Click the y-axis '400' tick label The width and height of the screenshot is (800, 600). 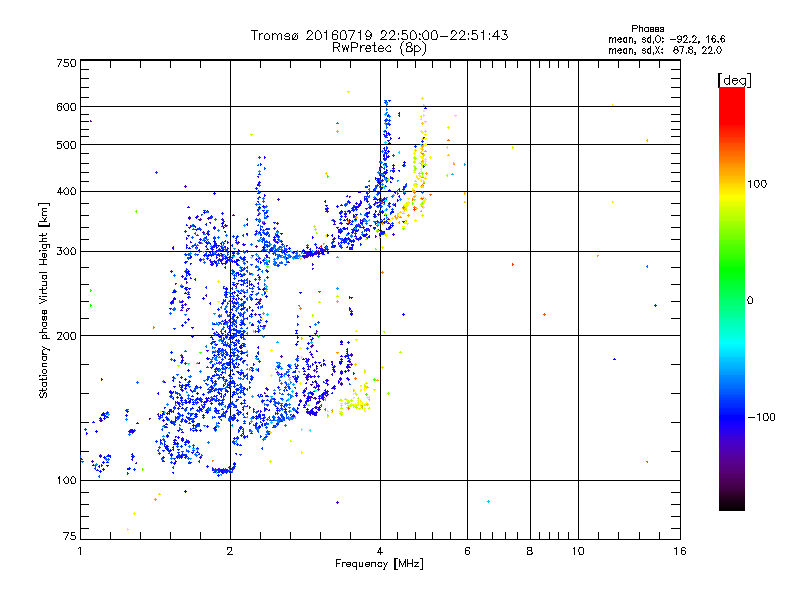pos(66,192)
